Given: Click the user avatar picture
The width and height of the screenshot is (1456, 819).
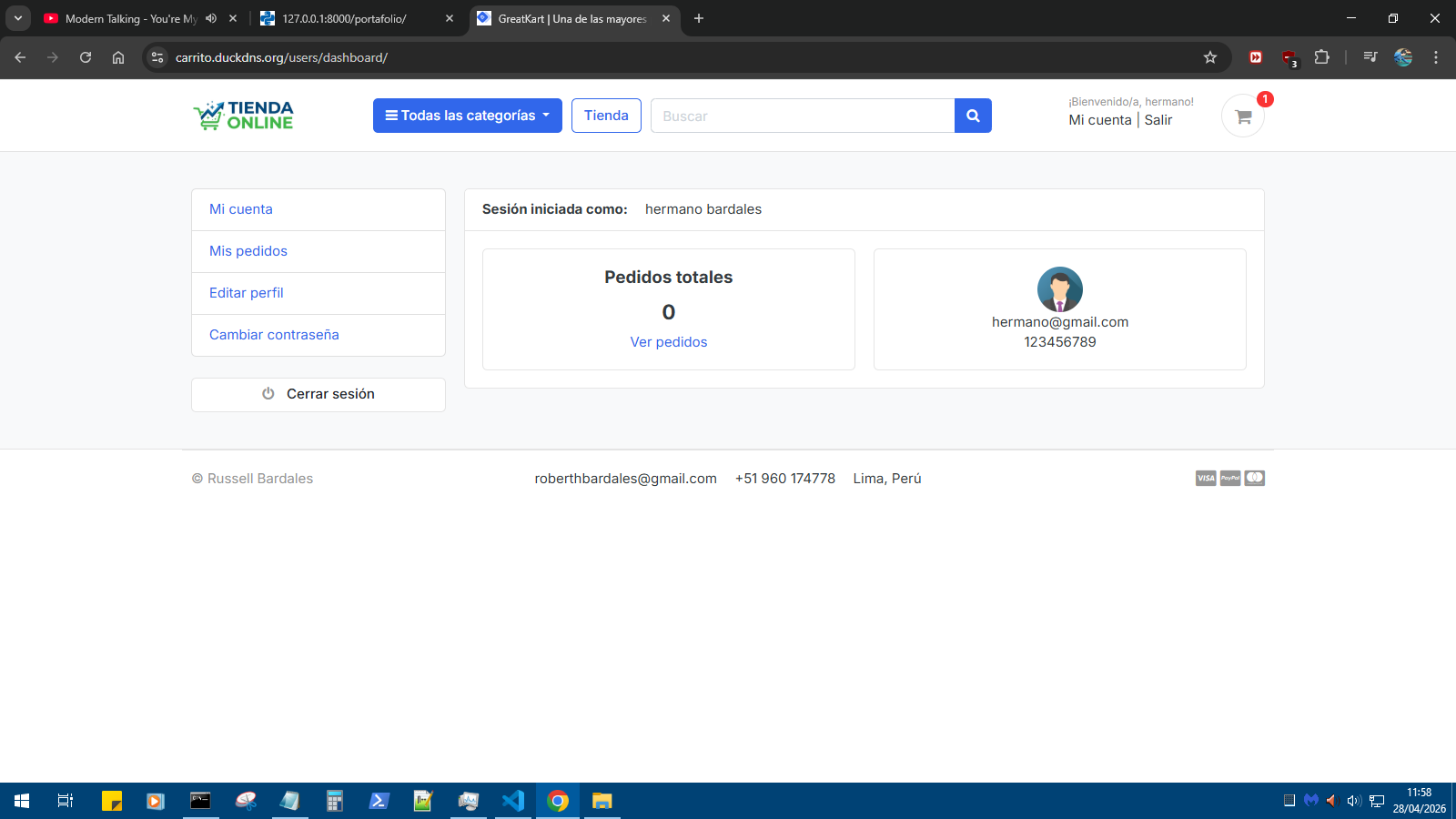Looking at the screenshot, I should (x=1060, y=289).
